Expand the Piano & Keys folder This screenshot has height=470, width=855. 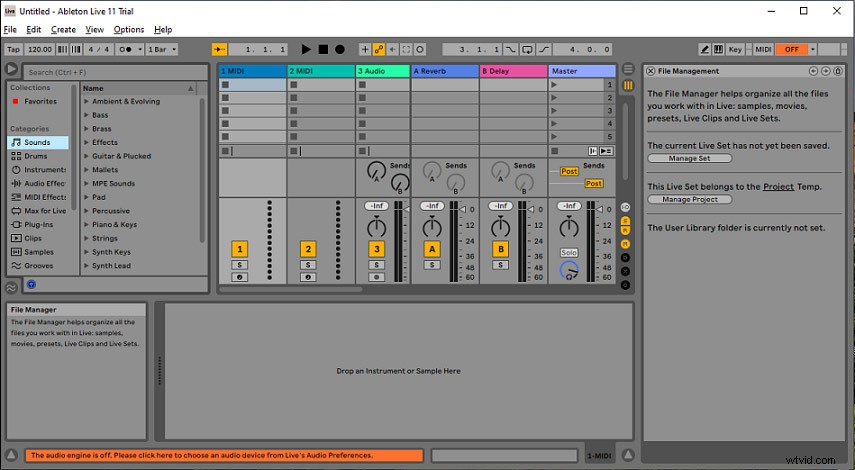86,225
